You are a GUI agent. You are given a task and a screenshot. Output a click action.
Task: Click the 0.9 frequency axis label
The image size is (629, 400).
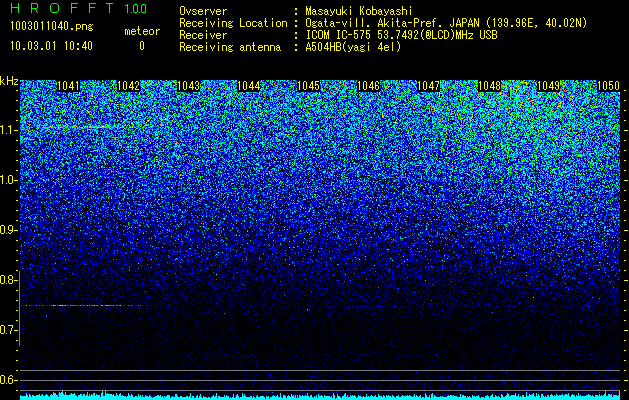pos(8,230)
